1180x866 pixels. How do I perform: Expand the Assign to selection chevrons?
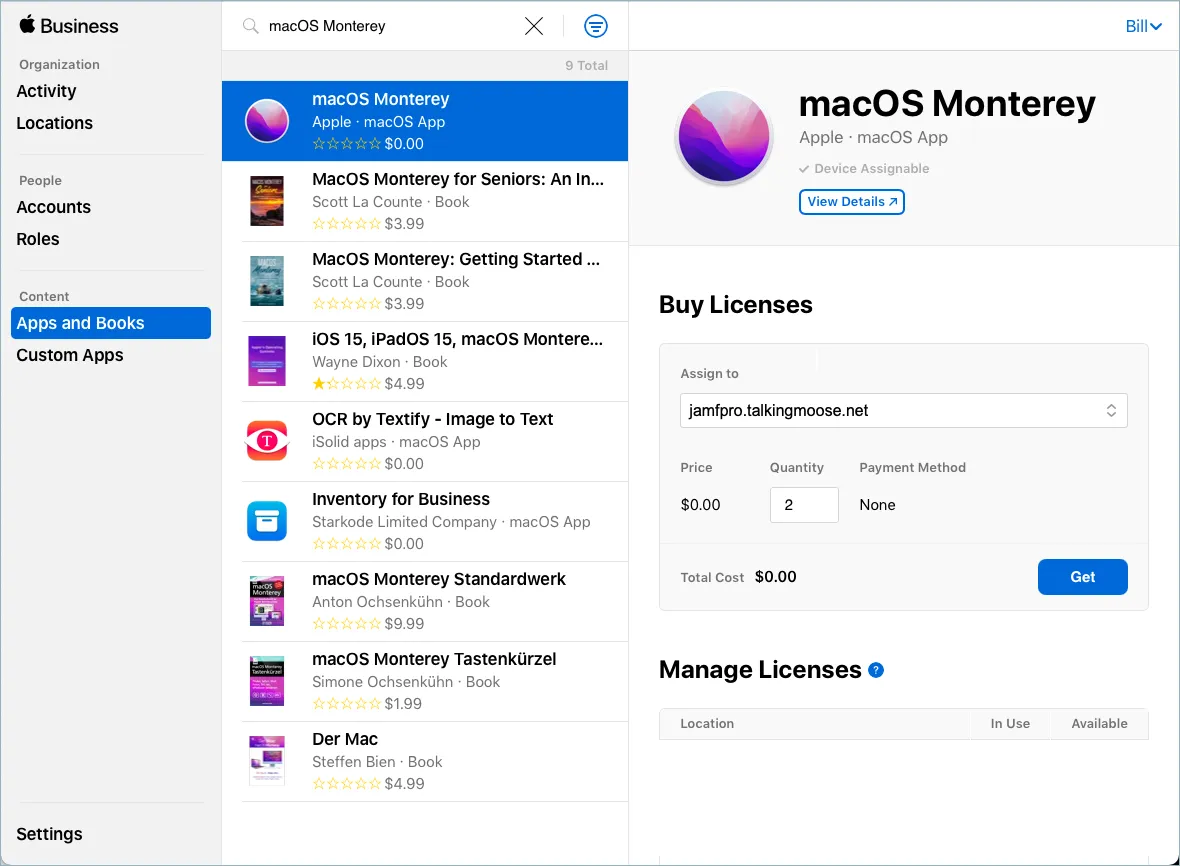click(x=1111, y=410)
